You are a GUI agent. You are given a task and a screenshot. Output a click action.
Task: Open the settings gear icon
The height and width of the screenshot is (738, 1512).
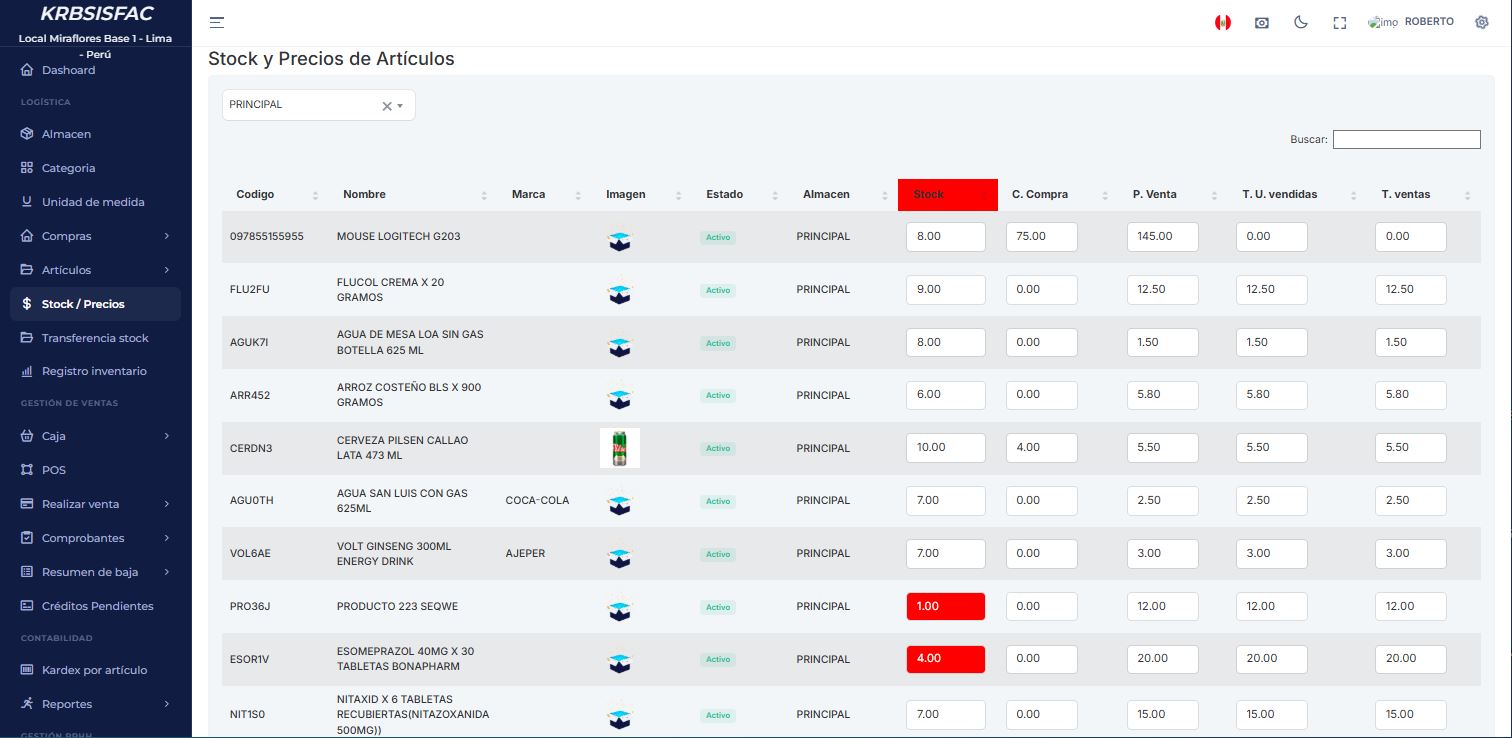pos(1482,22)
